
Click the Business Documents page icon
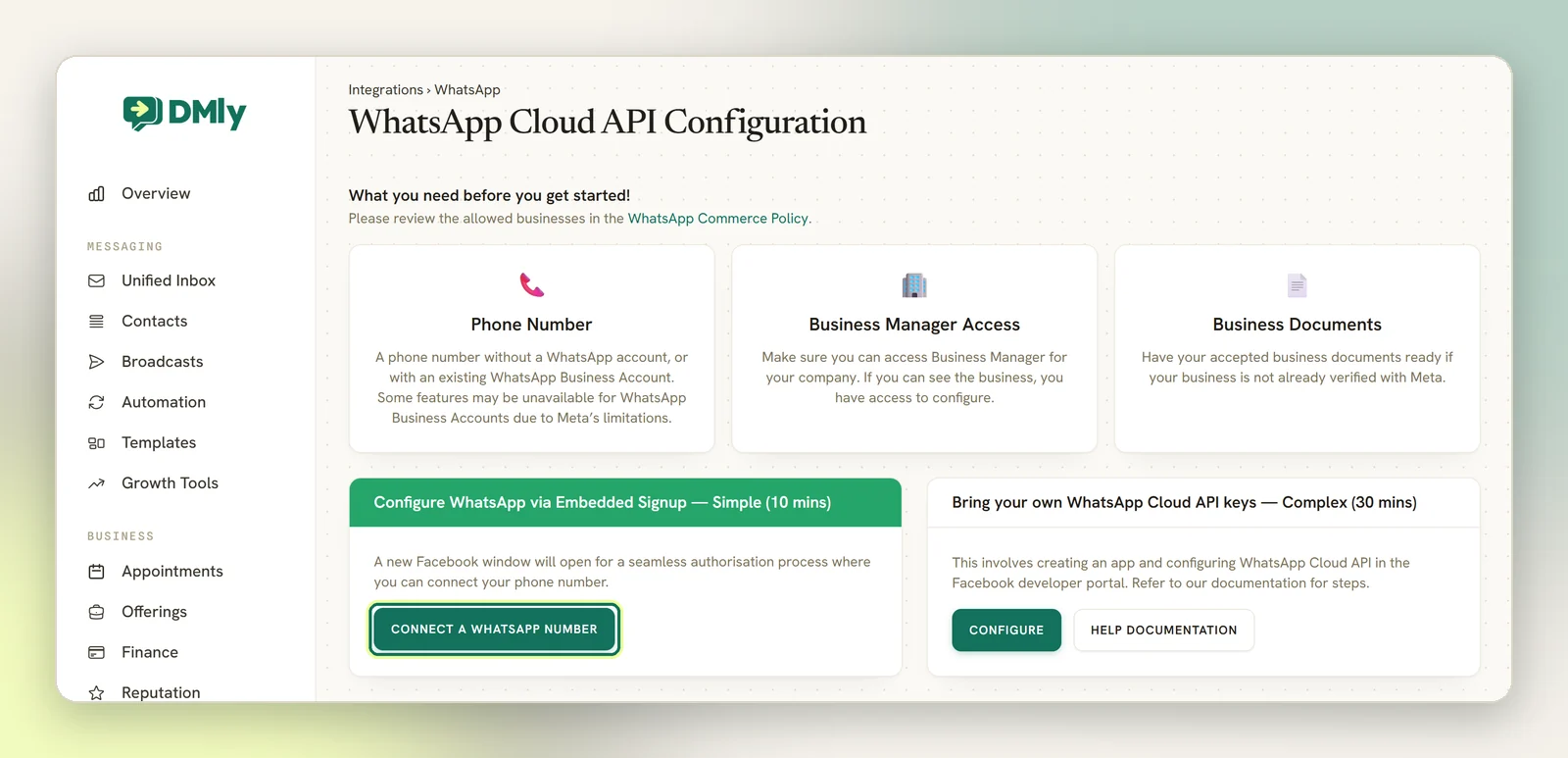tap(1297, 285)
